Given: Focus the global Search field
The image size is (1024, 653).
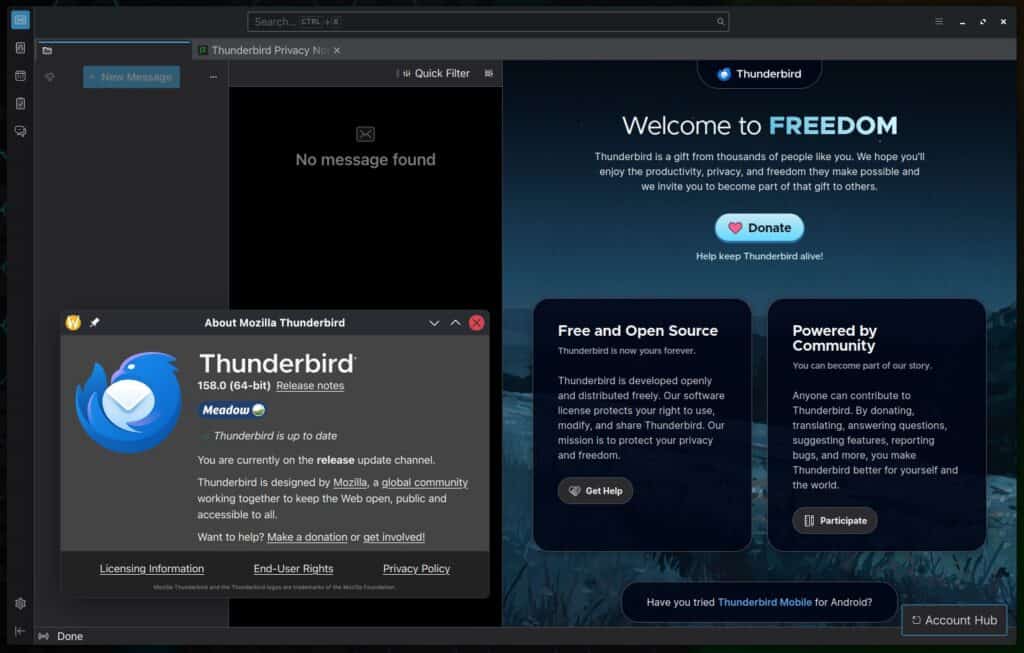Looking at the screenshot, I should tap(488, 22).
